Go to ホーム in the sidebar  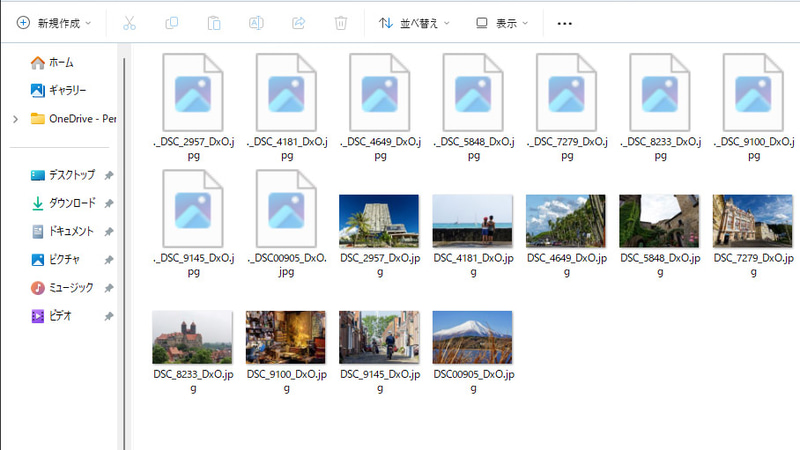[52, 62]
